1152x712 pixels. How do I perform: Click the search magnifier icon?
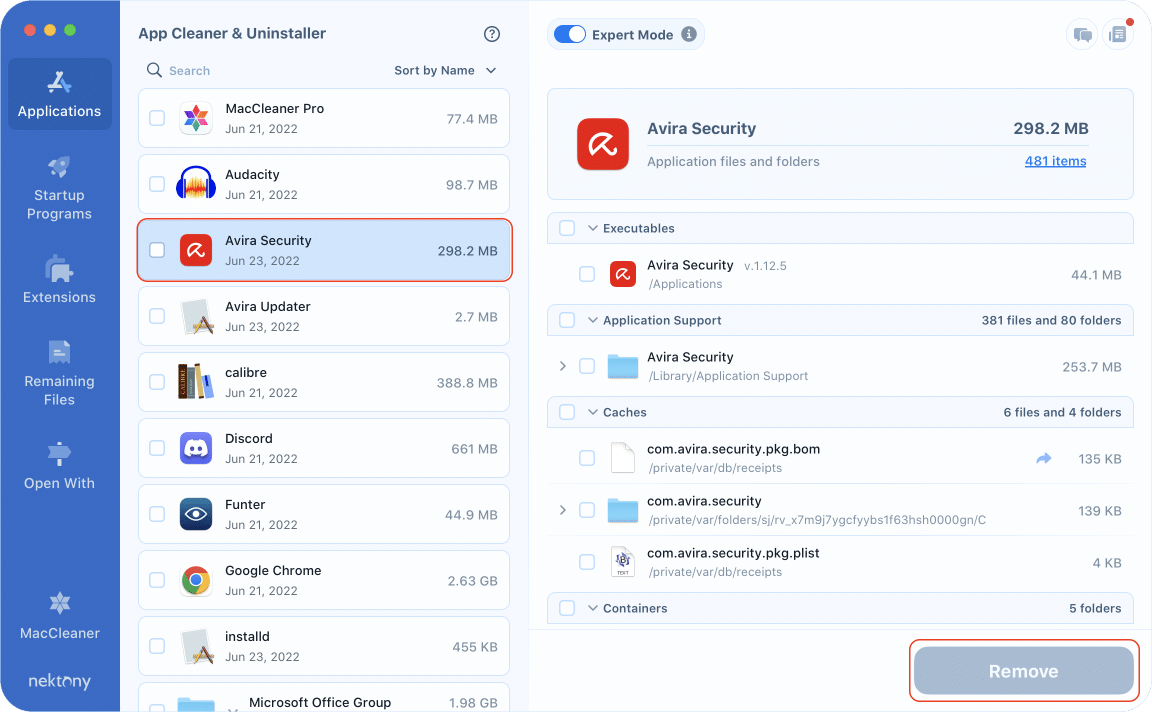tap(154, 70)
